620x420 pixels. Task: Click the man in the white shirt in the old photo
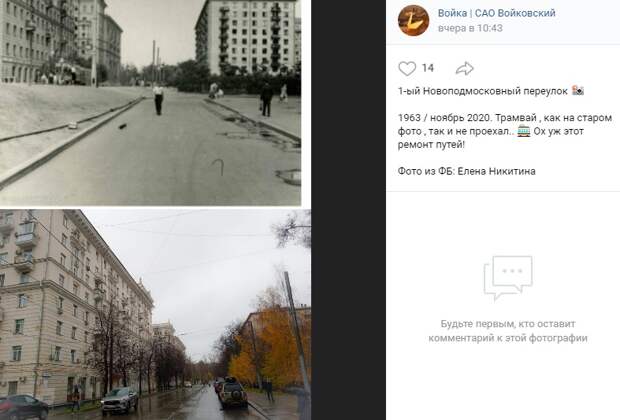click(158, 100)
